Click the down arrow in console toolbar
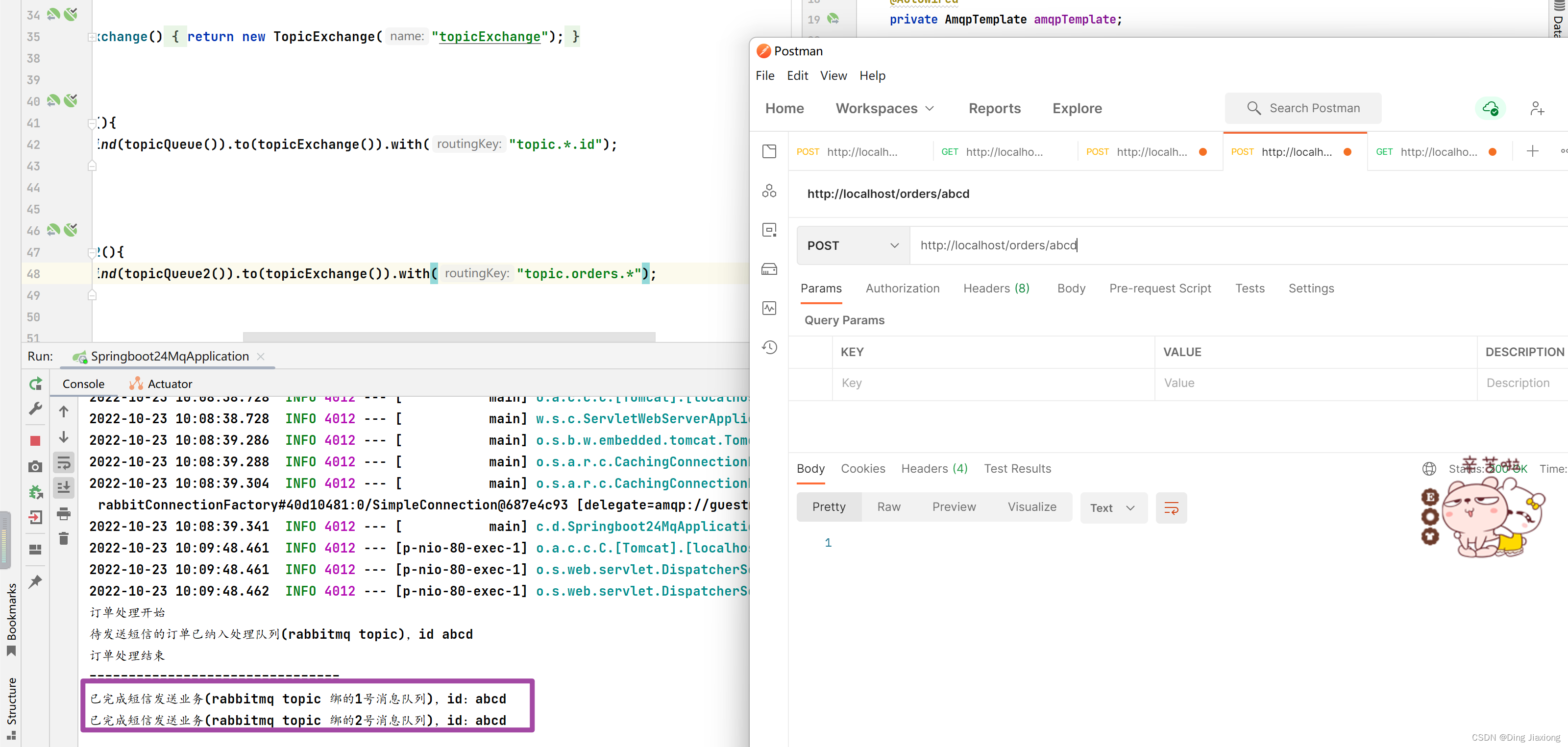Image resolution: width=1568 pixels, height=747 pixels. click(x=64, y=437)
